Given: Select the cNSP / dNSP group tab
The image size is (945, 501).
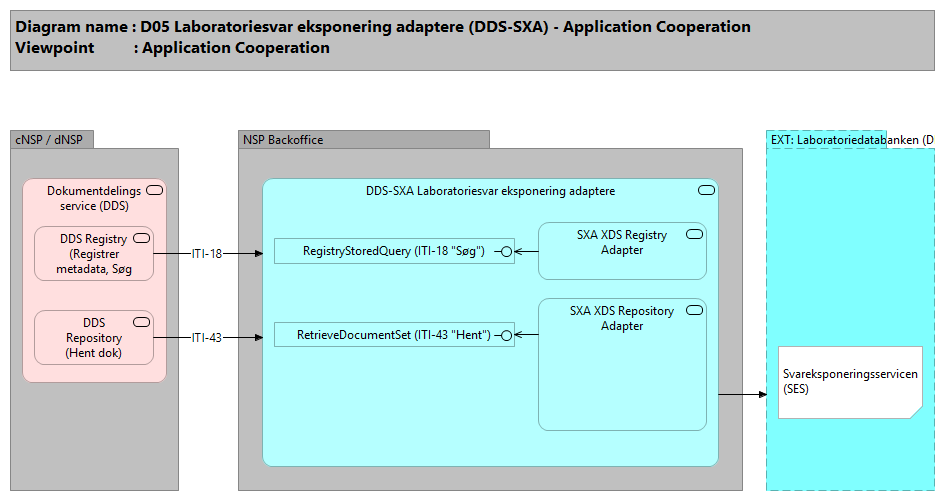Looking at the screenshot, I should [52, 140].
